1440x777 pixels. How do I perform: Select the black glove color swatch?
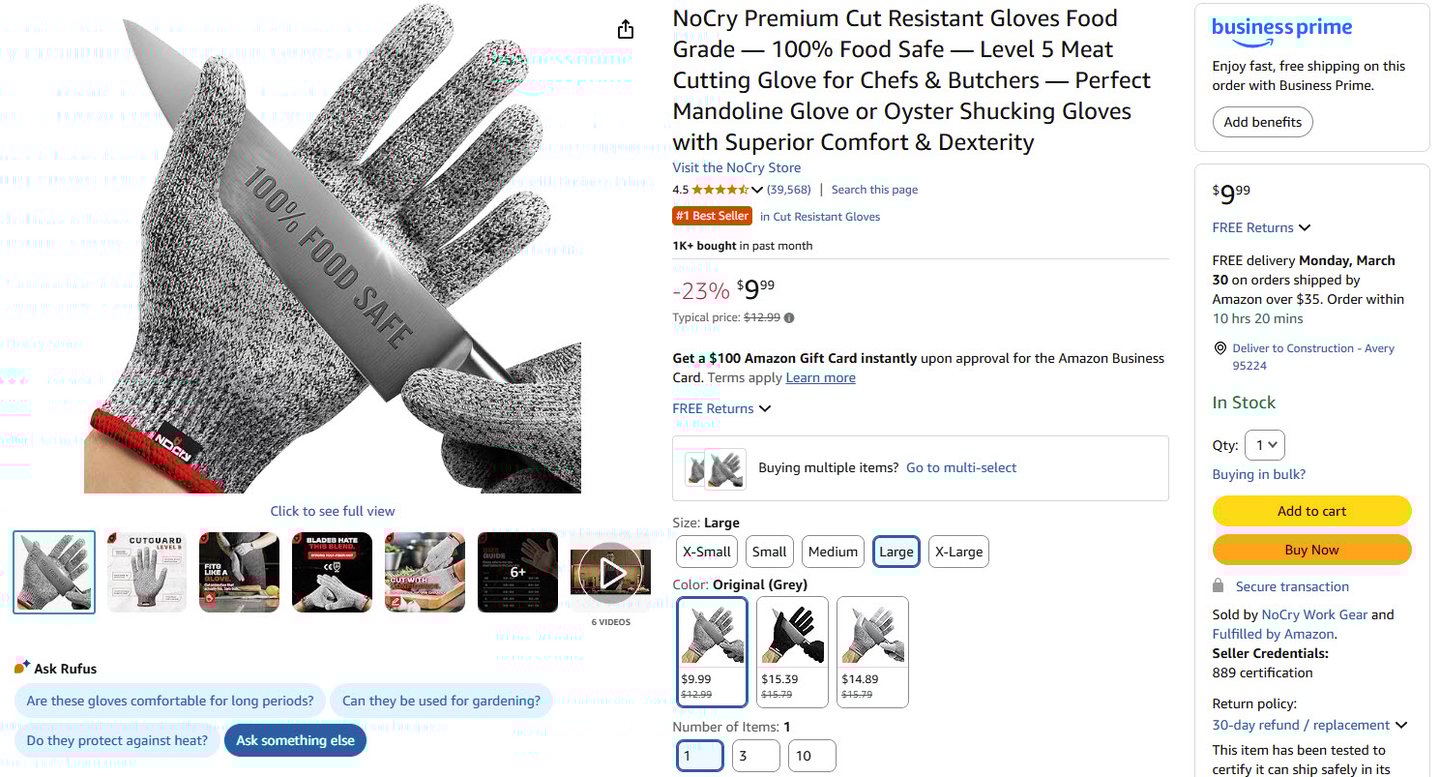(x=792, y=652)
